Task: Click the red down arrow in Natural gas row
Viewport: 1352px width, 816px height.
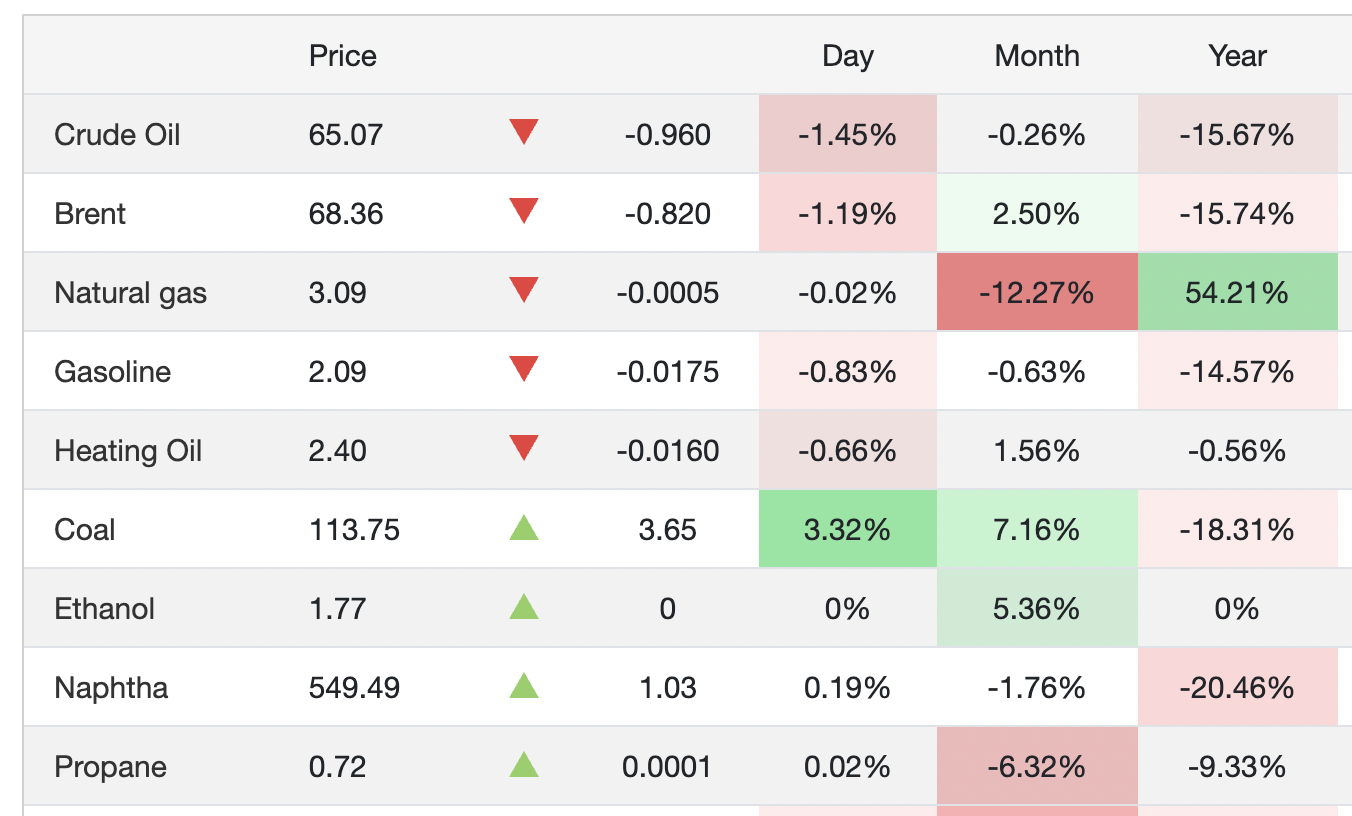Action: (x=524, y=290)
